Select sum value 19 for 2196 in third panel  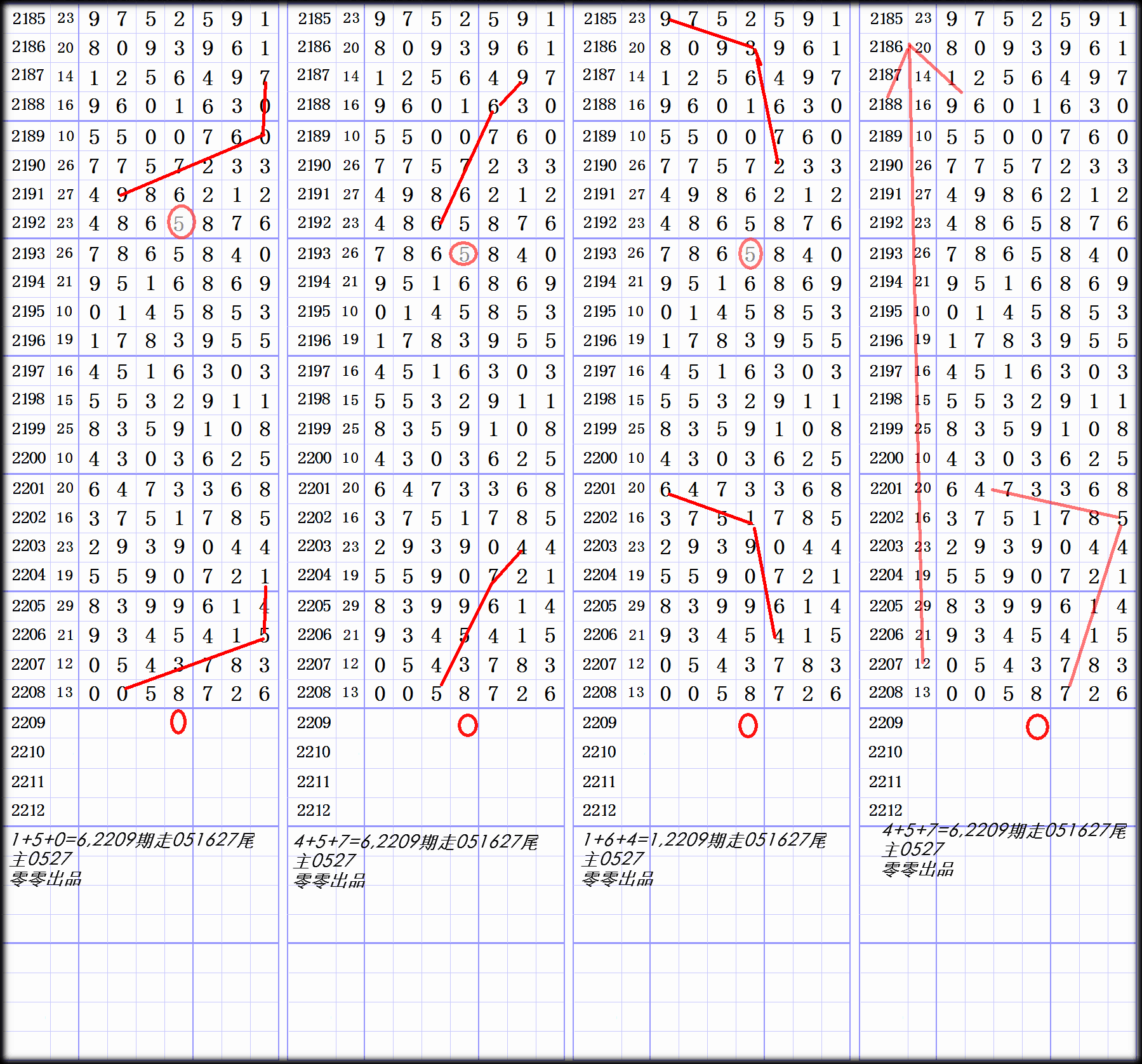[637, 340]
